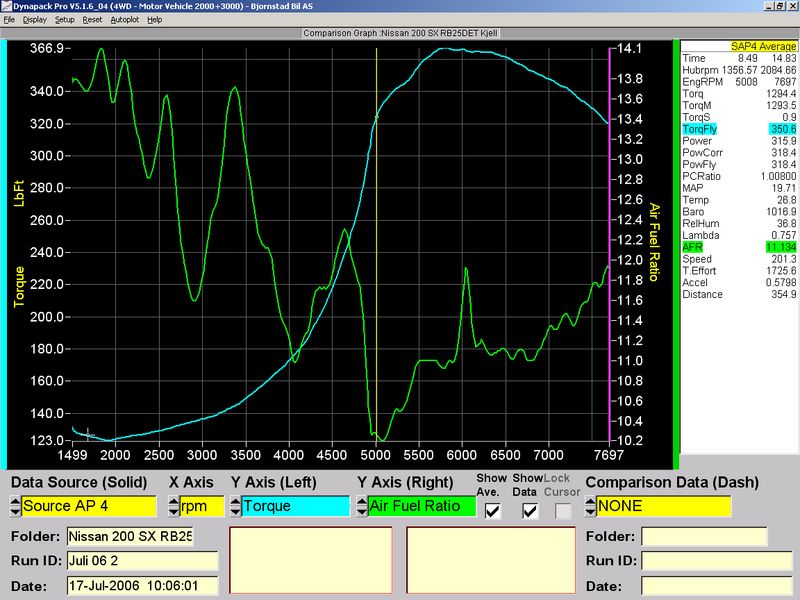Viewport: 800px width, 600px height.
Task: Click the Temp row in data panel
Action: coord(739,200)
